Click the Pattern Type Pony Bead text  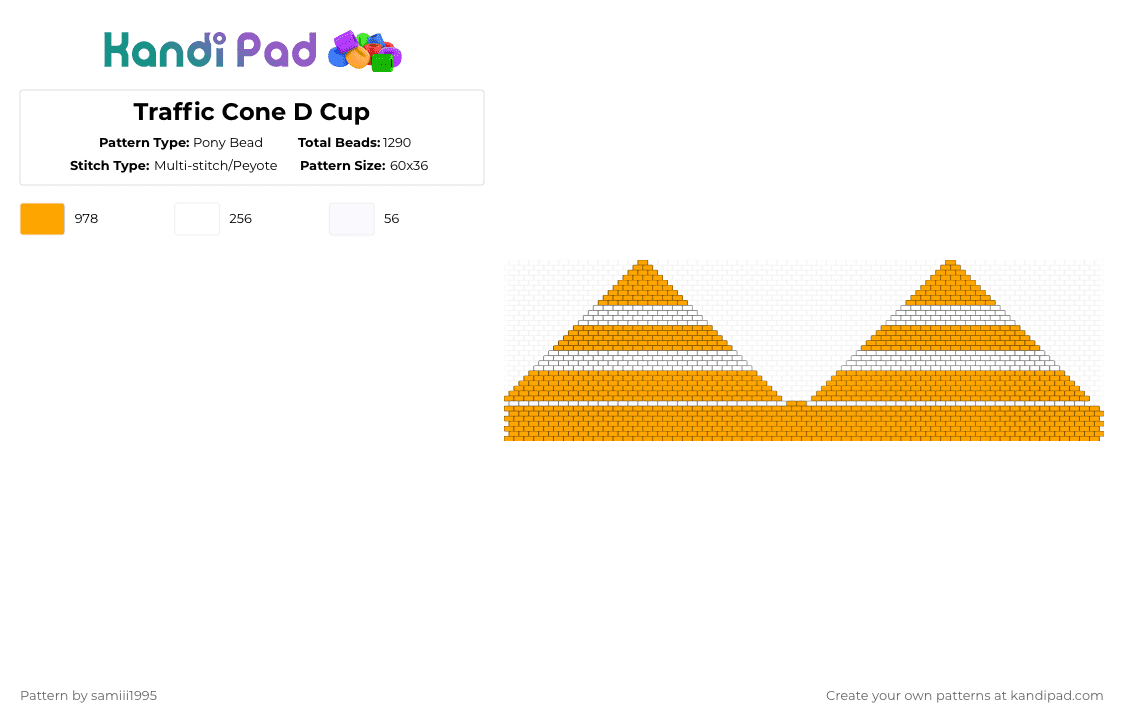coord(181,143)
